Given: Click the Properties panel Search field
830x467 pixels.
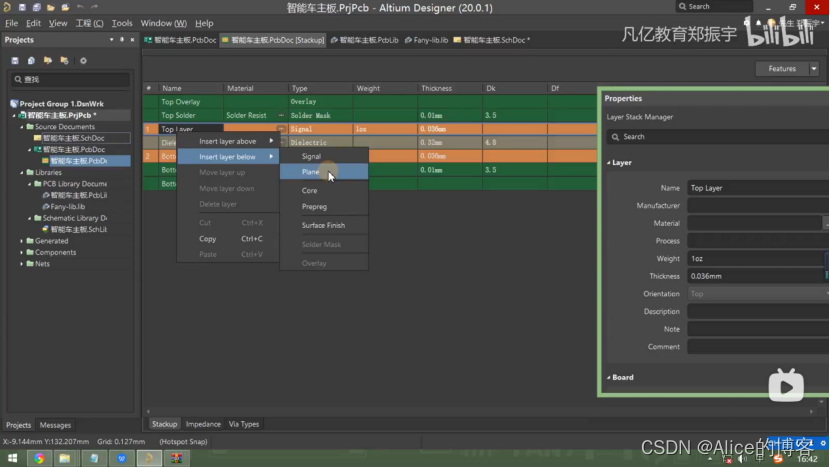Looking at the screenshot, I should click(717, 137).
